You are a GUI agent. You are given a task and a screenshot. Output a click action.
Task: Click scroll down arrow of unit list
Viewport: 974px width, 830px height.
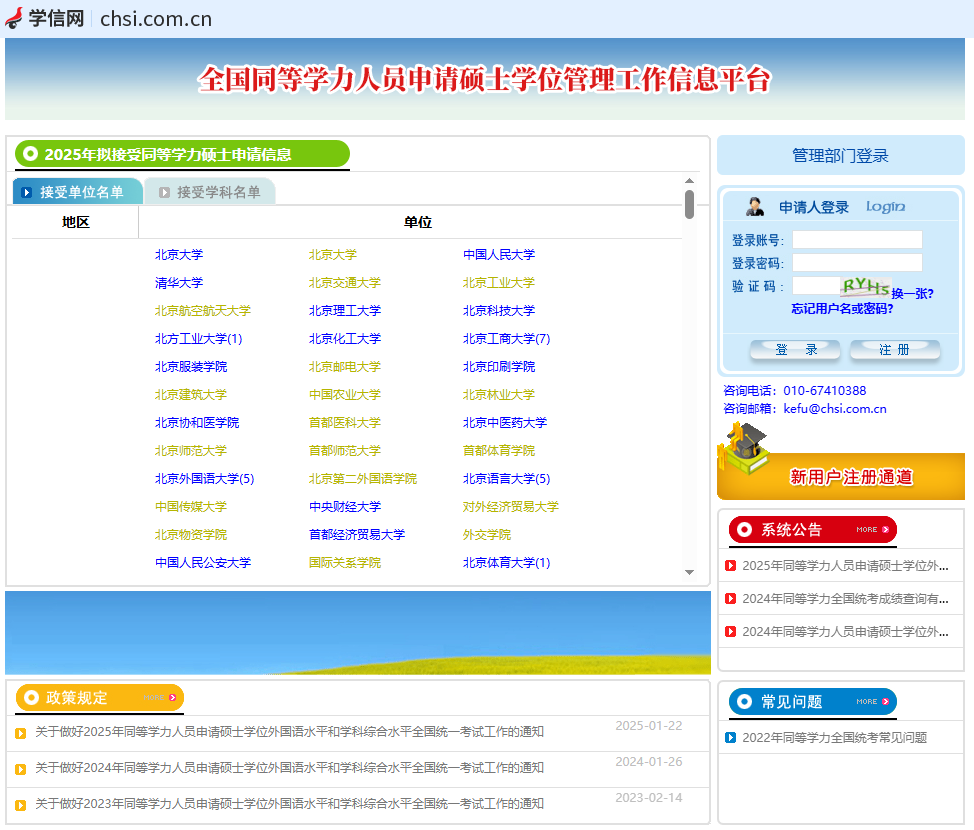coord(690,572)
